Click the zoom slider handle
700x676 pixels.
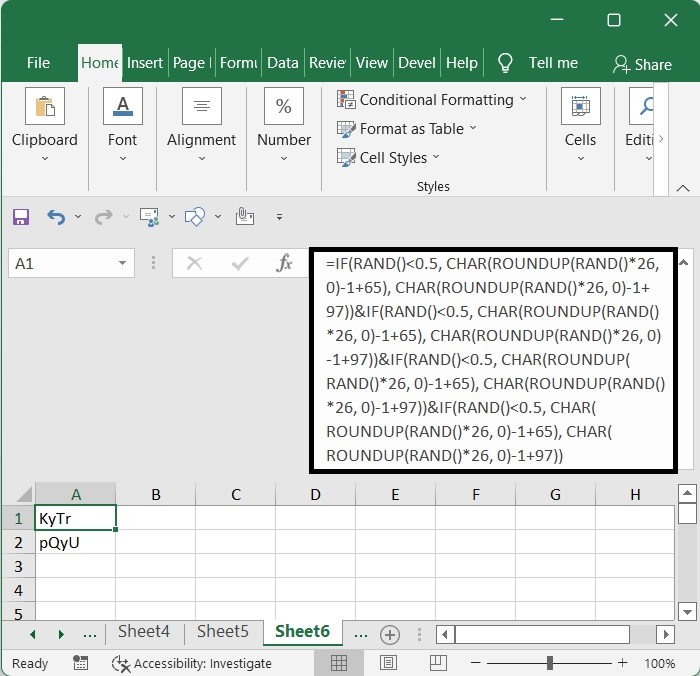(550, 663)
